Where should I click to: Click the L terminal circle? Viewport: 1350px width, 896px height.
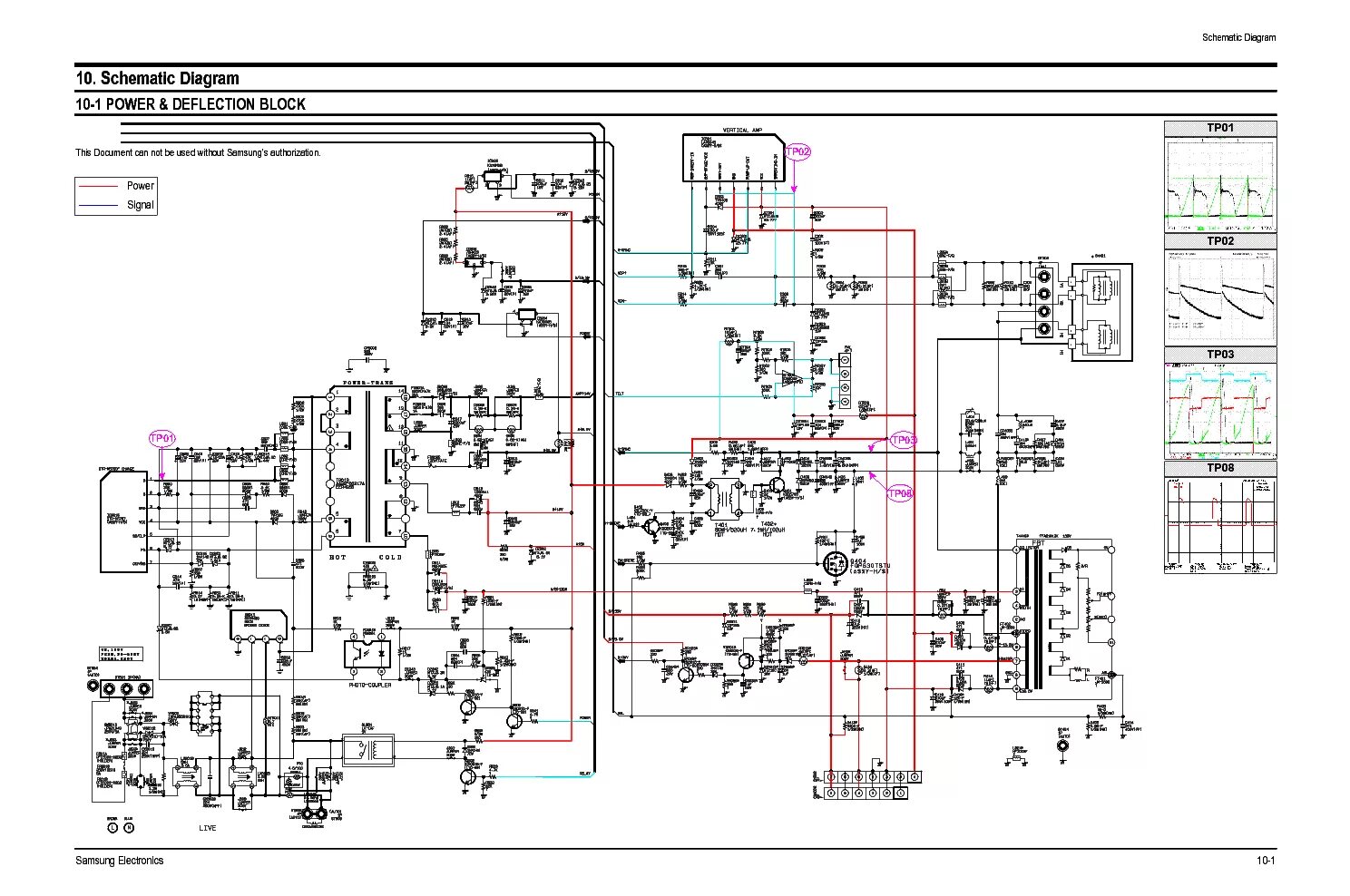click(x=112, y=827)
